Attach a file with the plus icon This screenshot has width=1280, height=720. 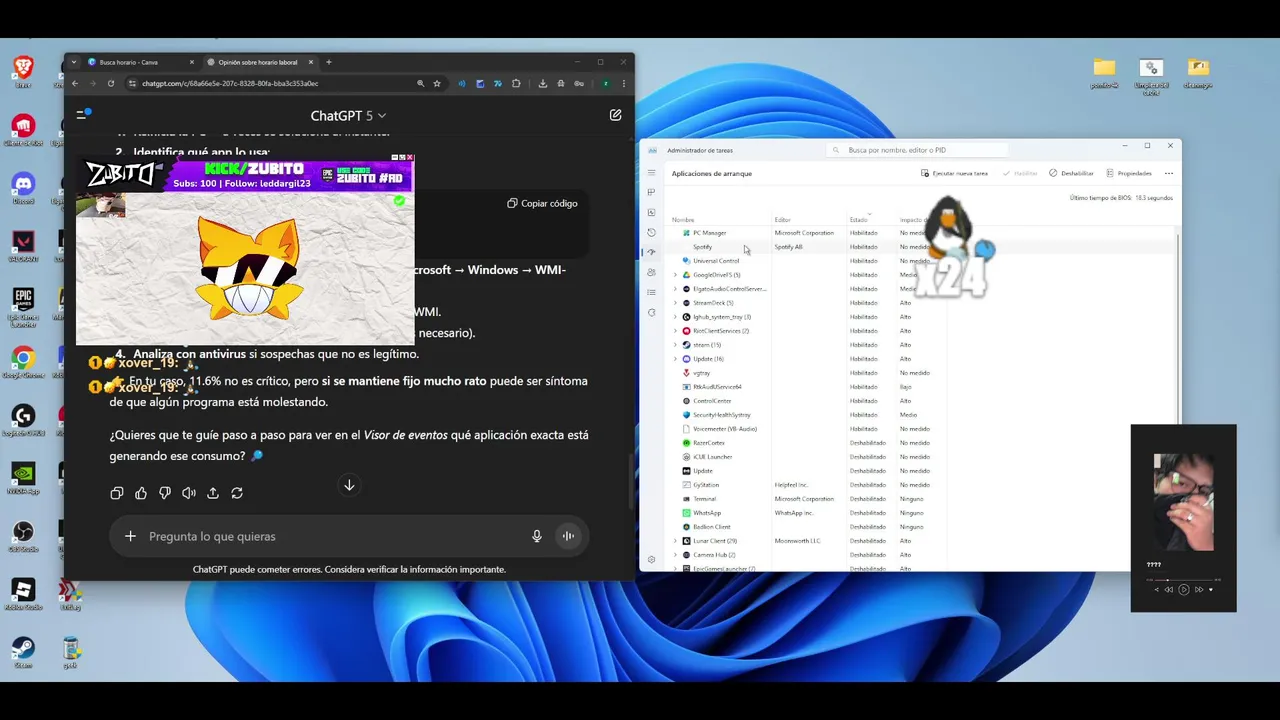[x=130, y=536]
